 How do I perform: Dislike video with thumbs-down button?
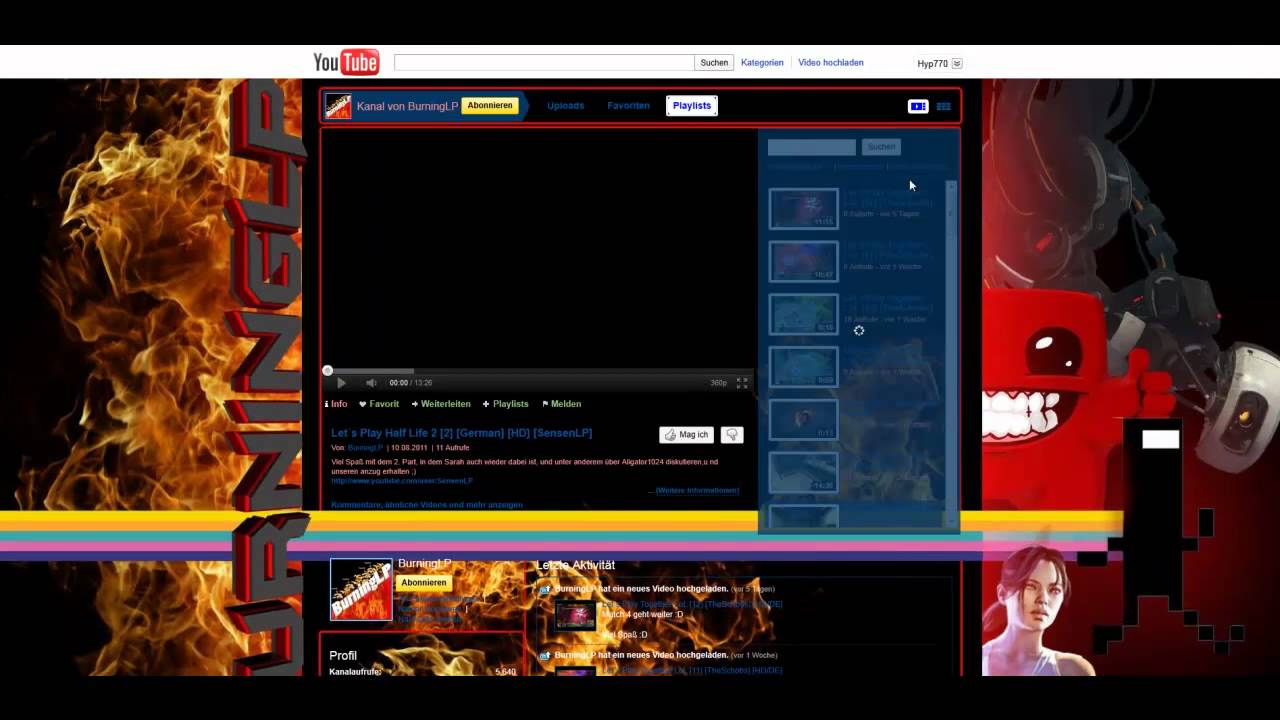point(732,435)
